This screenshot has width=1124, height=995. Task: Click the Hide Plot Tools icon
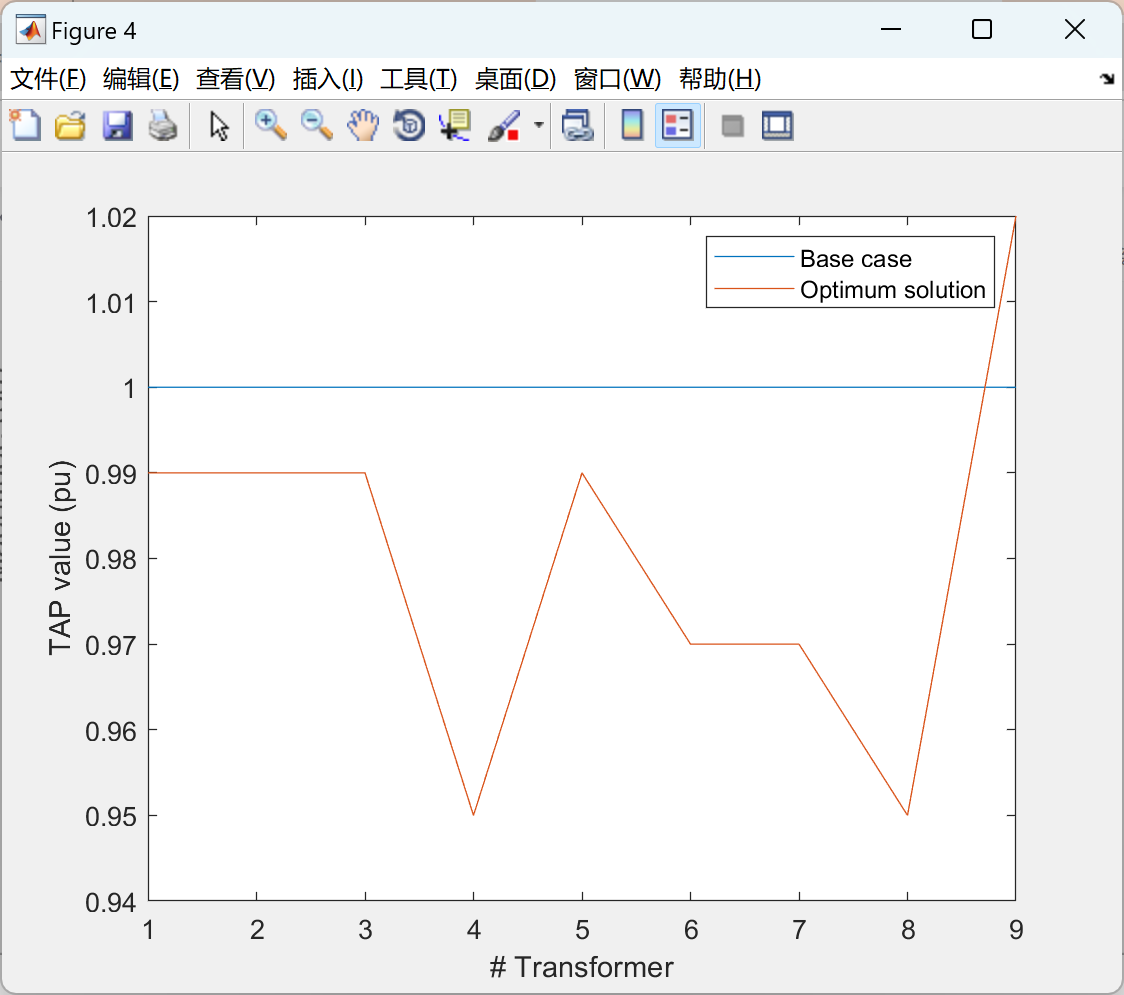click(732, 126)
